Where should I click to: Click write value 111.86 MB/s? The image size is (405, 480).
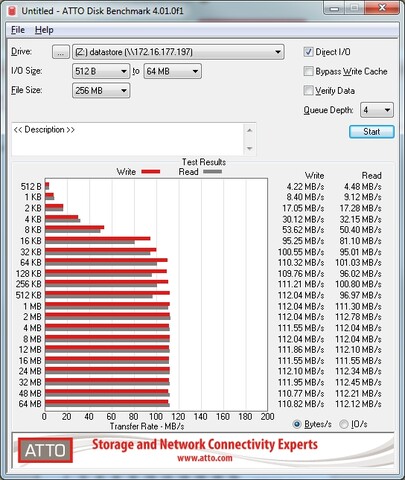point(301,349)
